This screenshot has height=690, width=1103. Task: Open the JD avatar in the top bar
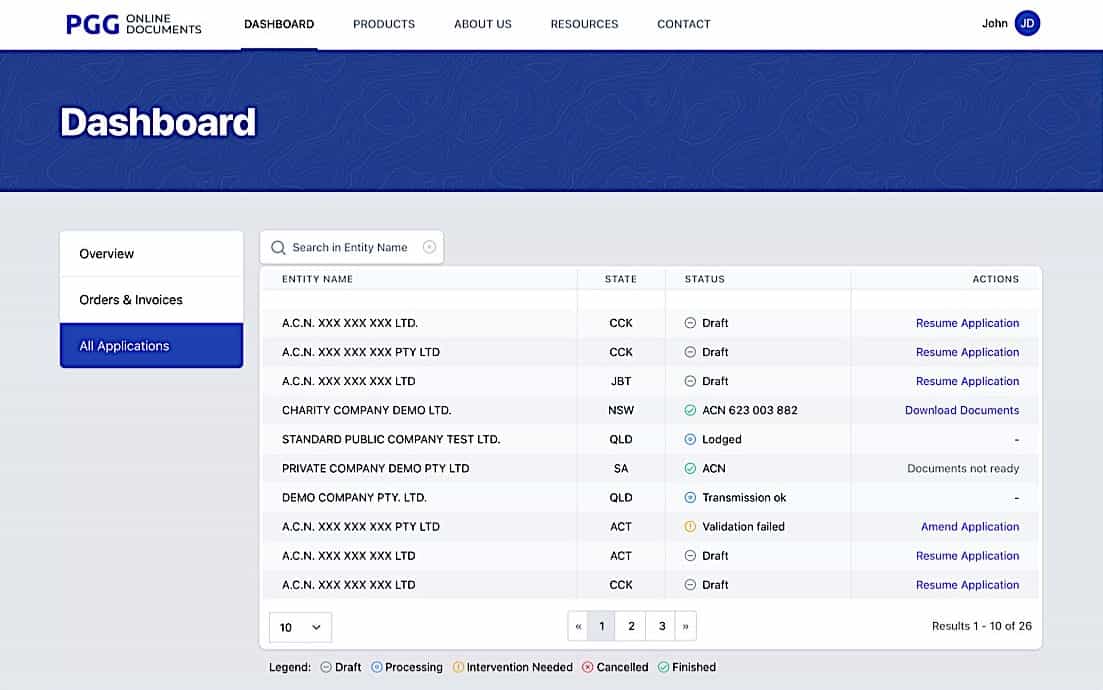[1027, 22]
